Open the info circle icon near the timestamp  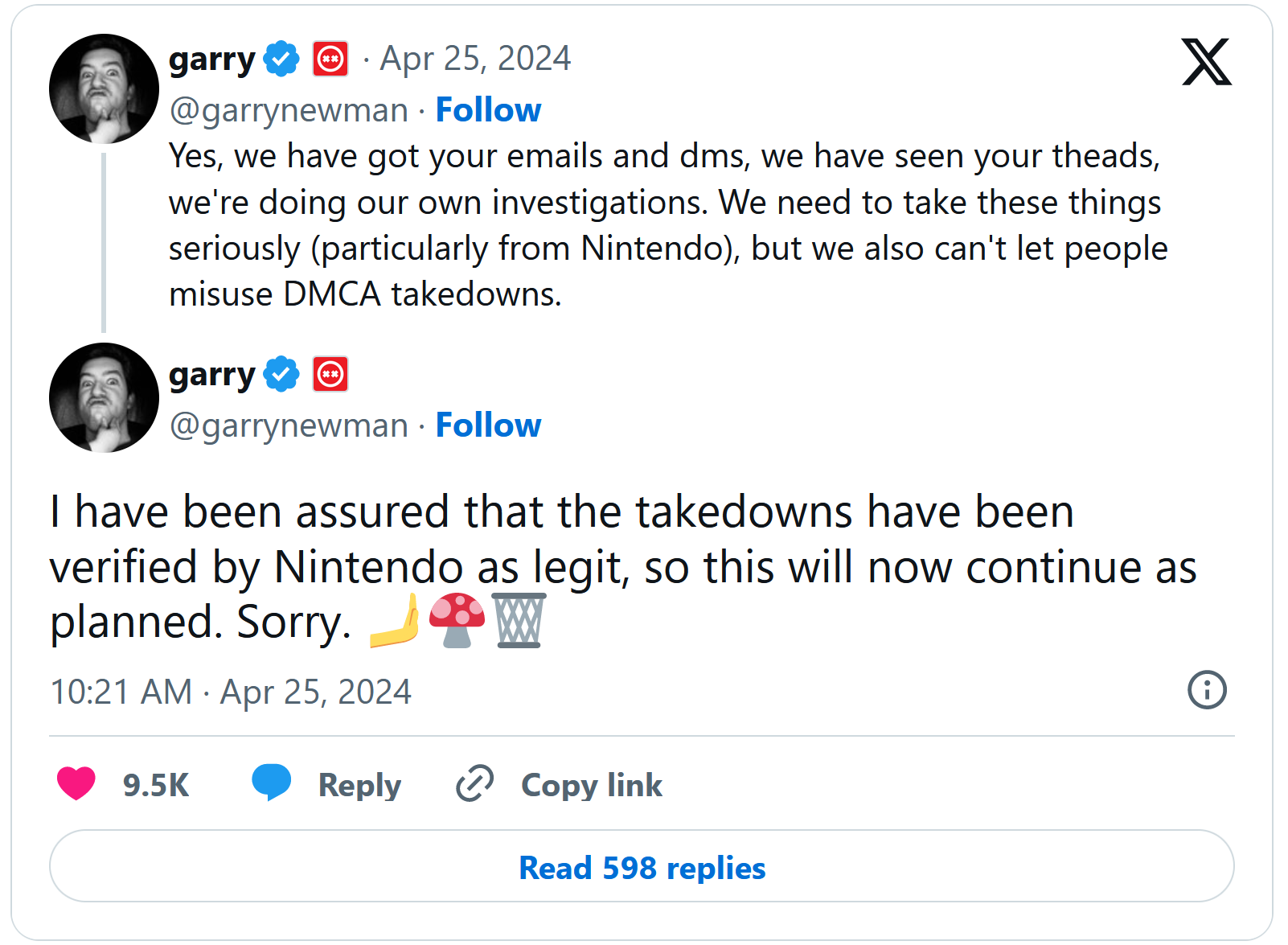(x=1205, y=689)
